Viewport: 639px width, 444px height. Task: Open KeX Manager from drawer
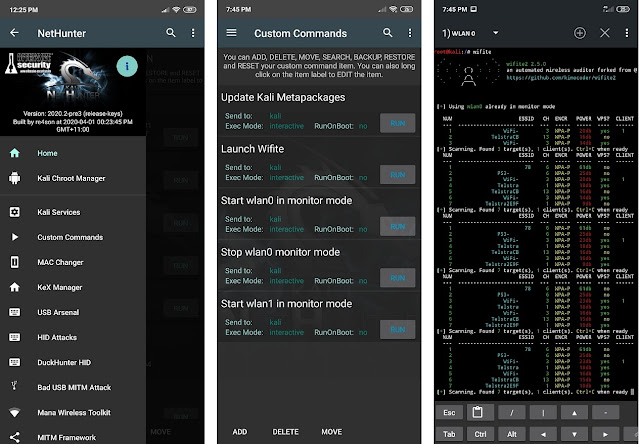(x=73, y=287)
